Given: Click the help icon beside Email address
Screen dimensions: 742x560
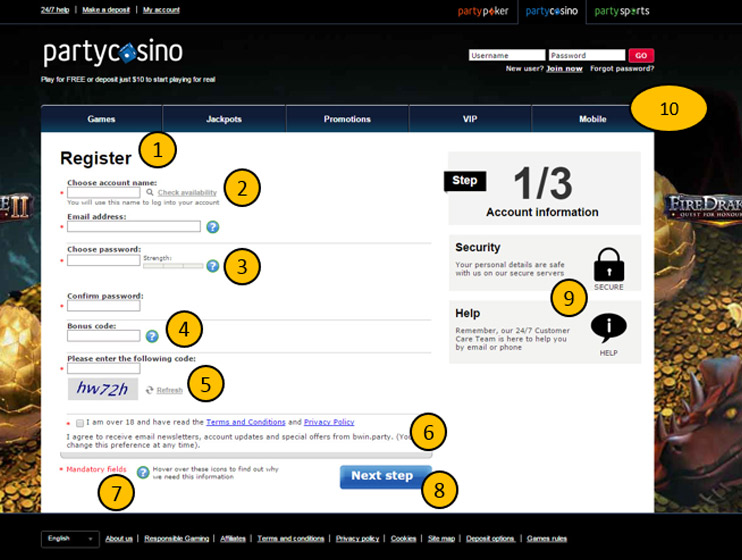Looking at the screenshot, I should 212,227.
